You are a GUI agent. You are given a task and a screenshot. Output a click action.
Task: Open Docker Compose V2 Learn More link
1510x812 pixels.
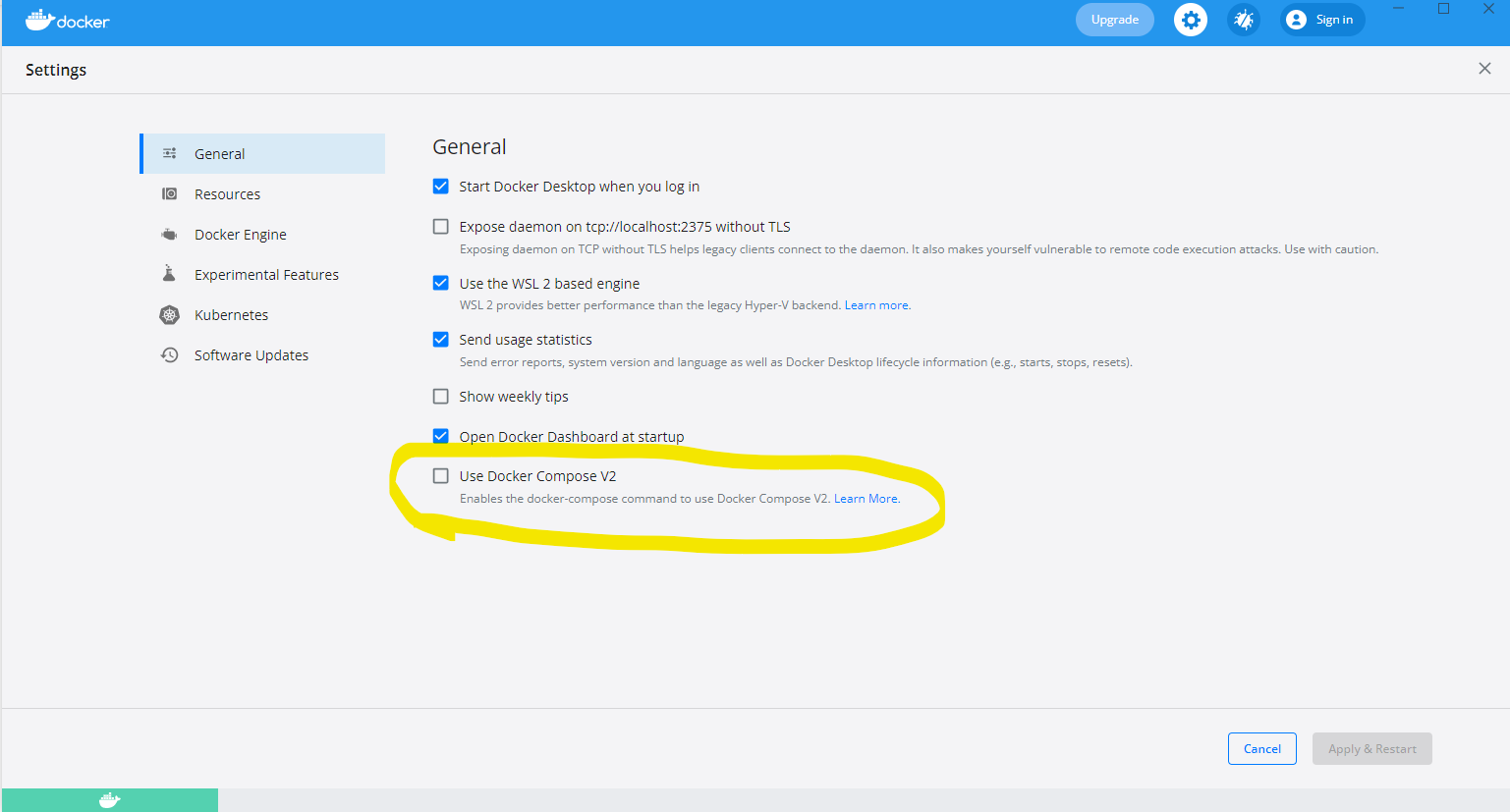coord(867,499)
